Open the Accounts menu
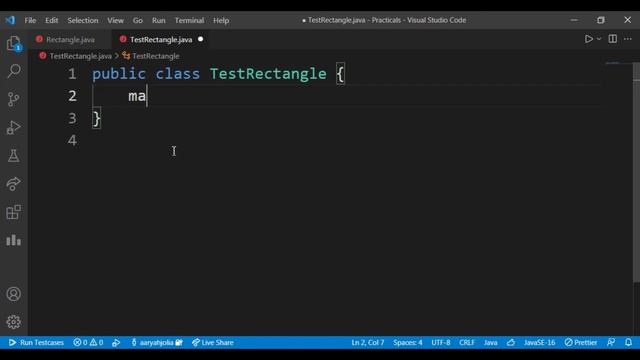Screen dimensions: 640x360 click(13, 294)
